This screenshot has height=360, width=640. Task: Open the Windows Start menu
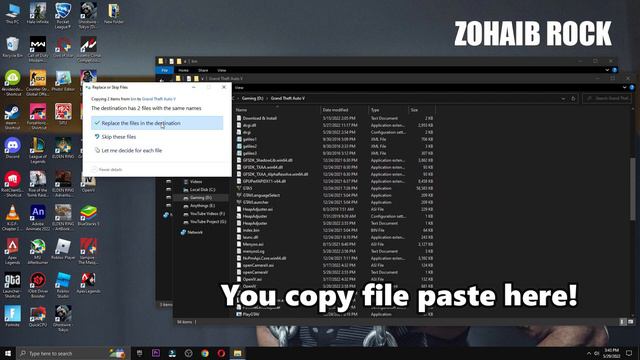pos(8,353)
